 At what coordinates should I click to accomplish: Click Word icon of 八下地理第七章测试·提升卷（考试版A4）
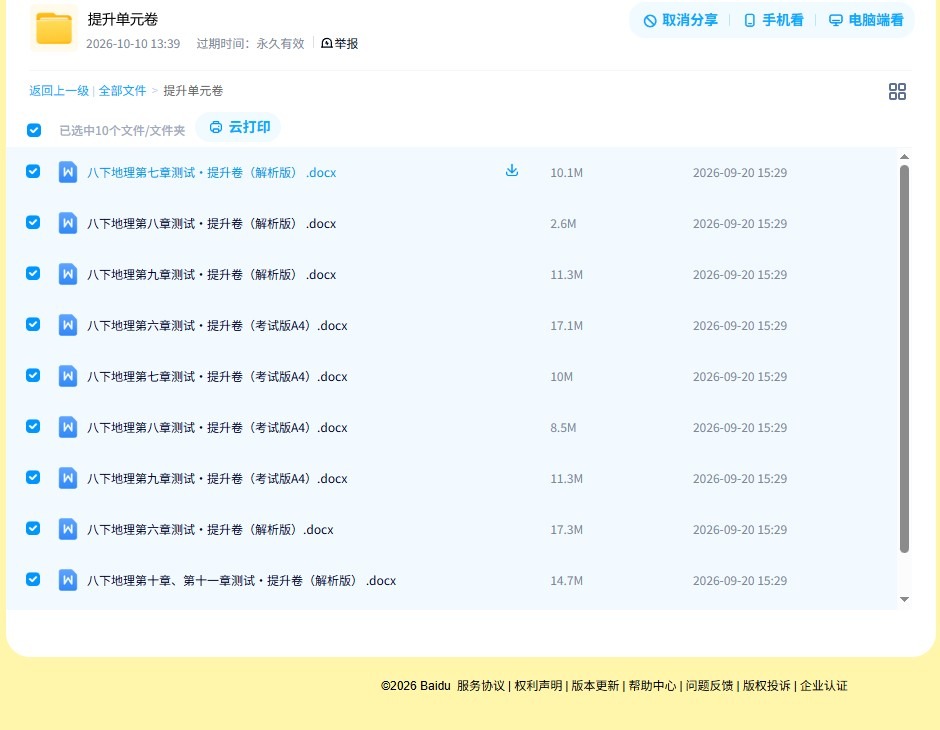coord(68,376)
